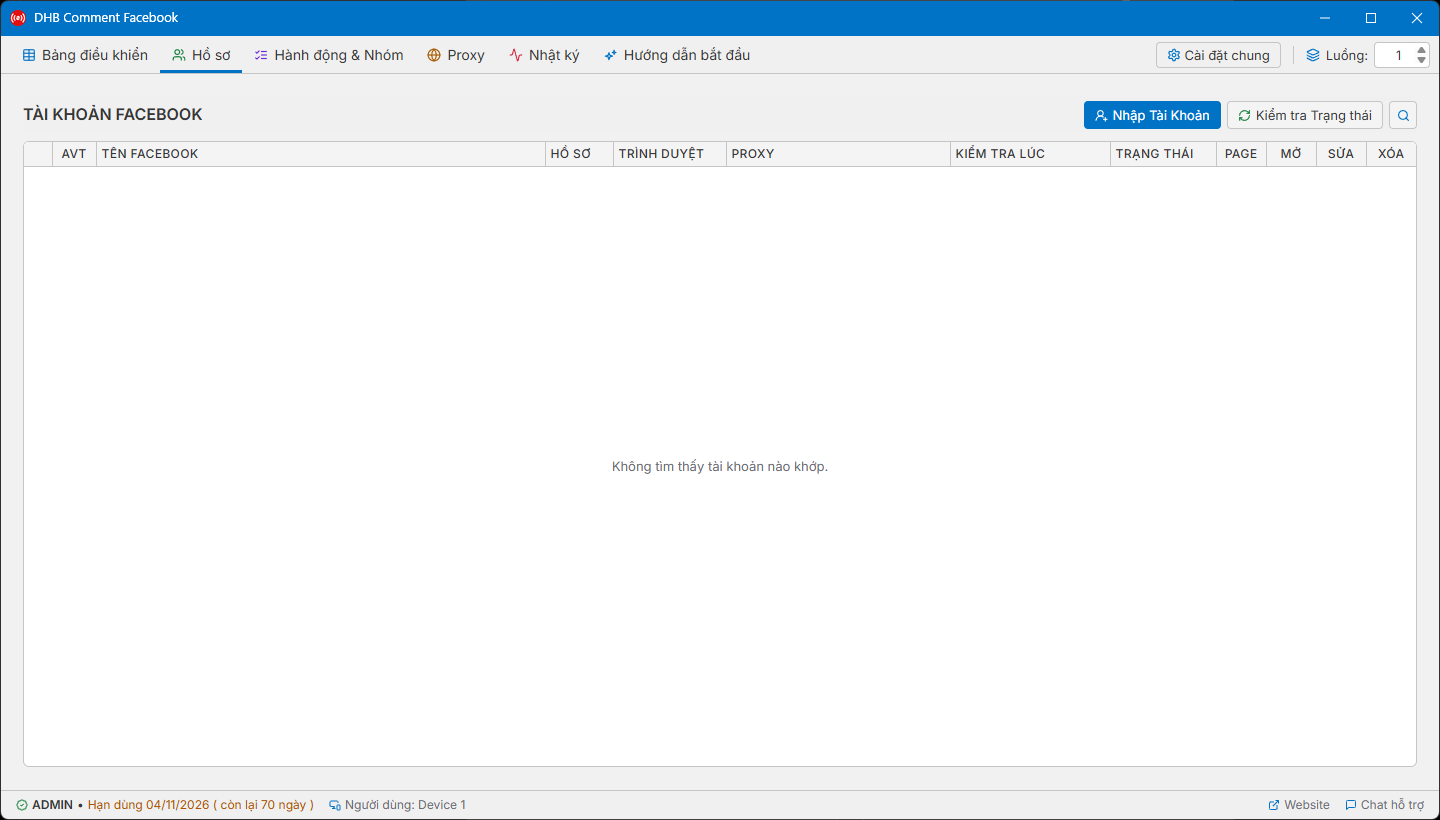Screen dimensions: 1440x820
Task: Open the Bảng điều khiển tab
Action: pyautogui.click(x=85, y=55)
